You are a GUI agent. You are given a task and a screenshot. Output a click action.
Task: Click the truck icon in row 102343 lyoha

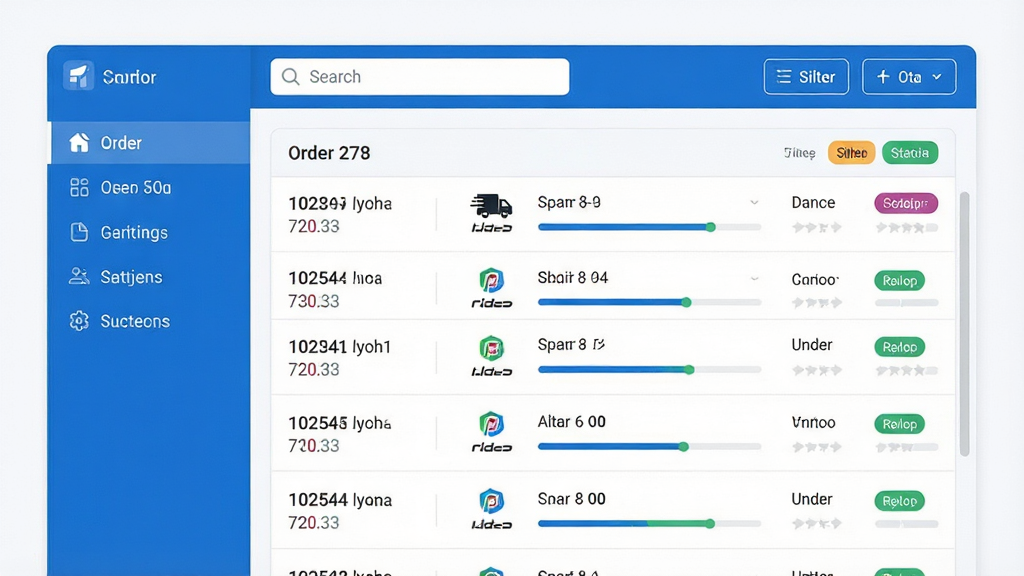[491, 206]
